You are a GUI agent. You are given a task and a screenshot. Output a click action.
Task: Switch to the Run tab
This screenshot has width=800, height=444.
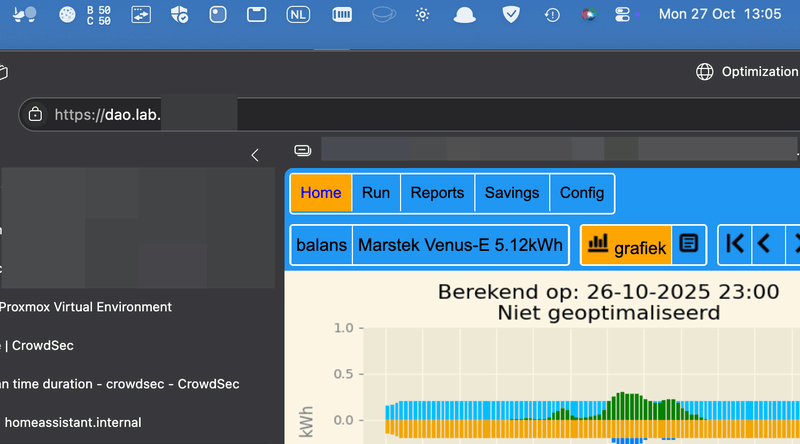[376, 193]
